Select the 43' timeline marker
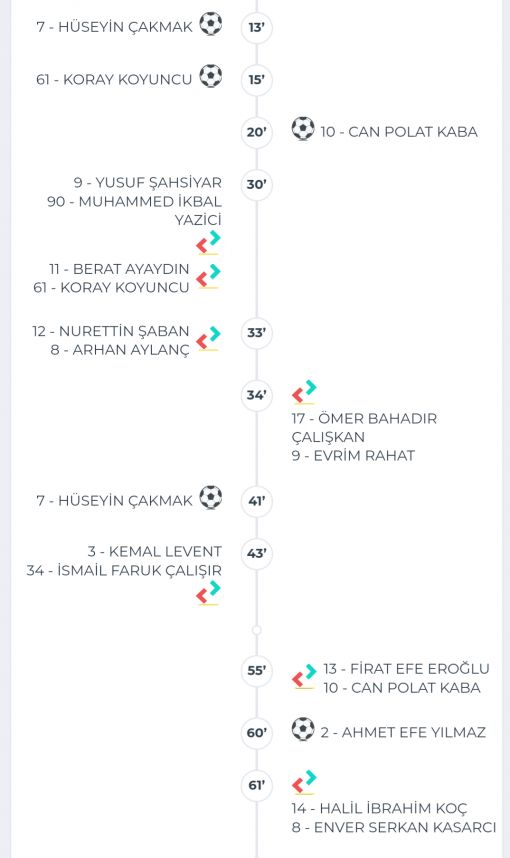 (x=257, y=553)
